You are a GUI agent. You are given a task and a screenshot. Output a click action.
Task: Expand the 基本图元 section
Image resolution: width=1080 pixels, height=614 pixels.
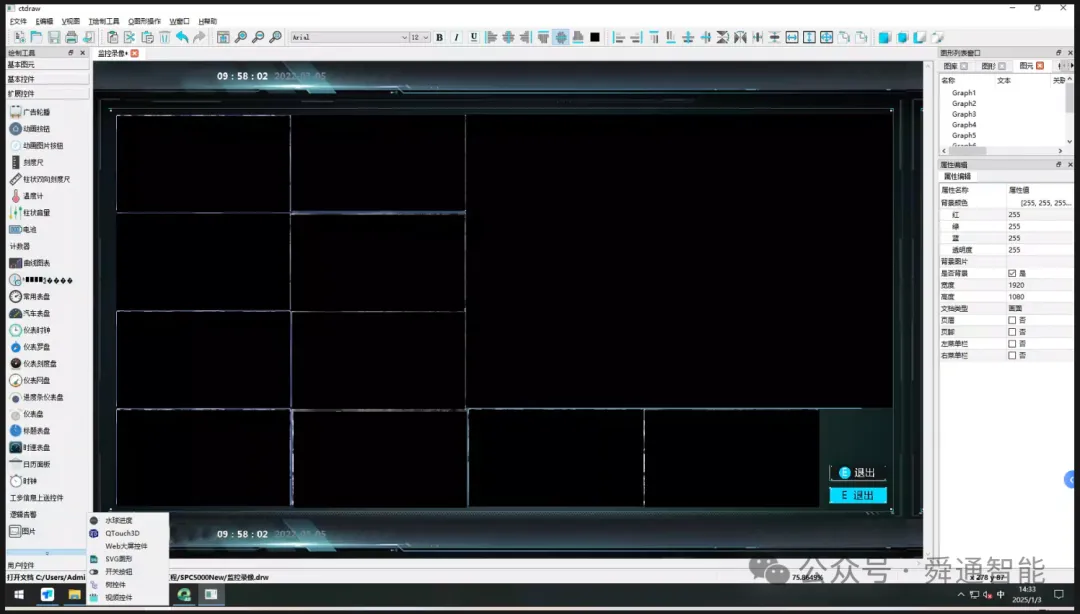(47, 64)
